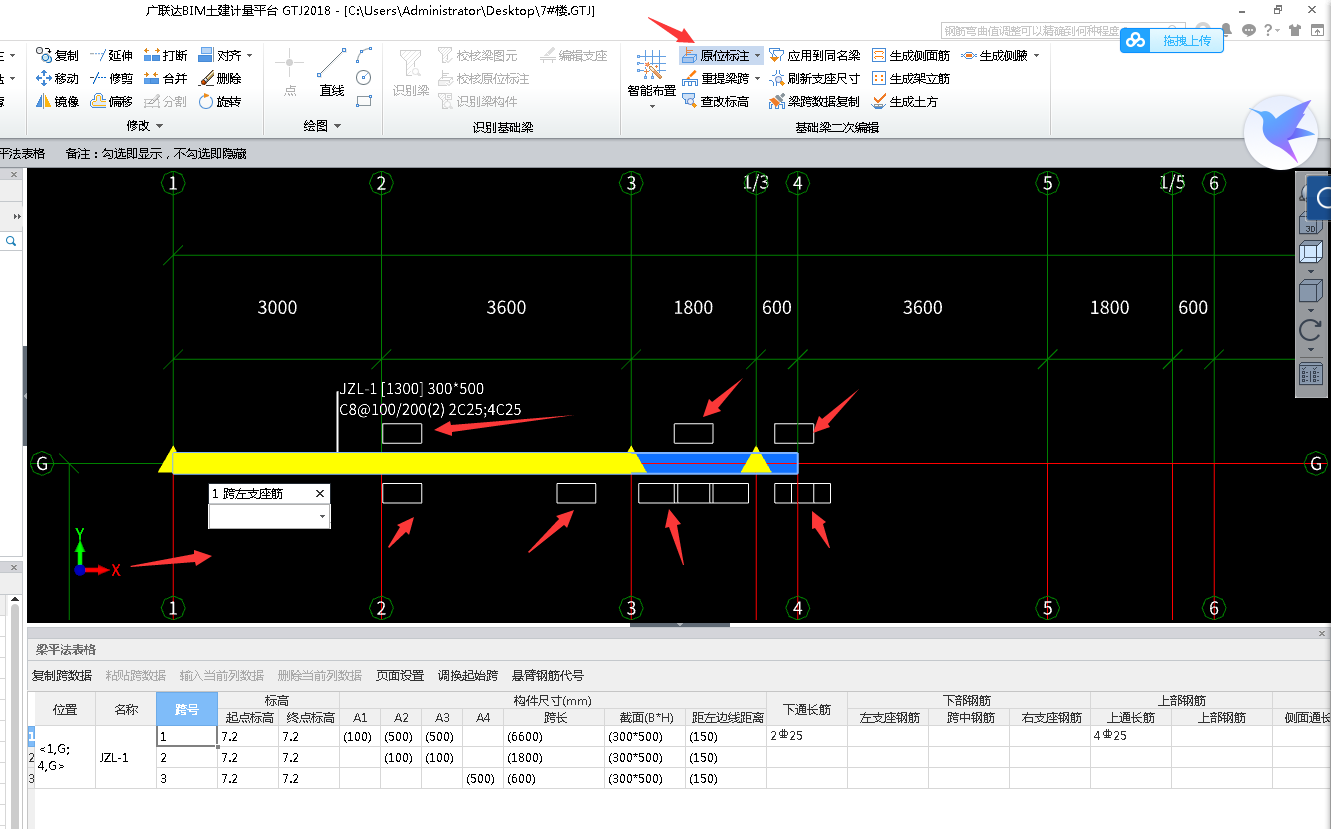
Task: Click the 跨号 column header
Action: [x=187, y=709]
